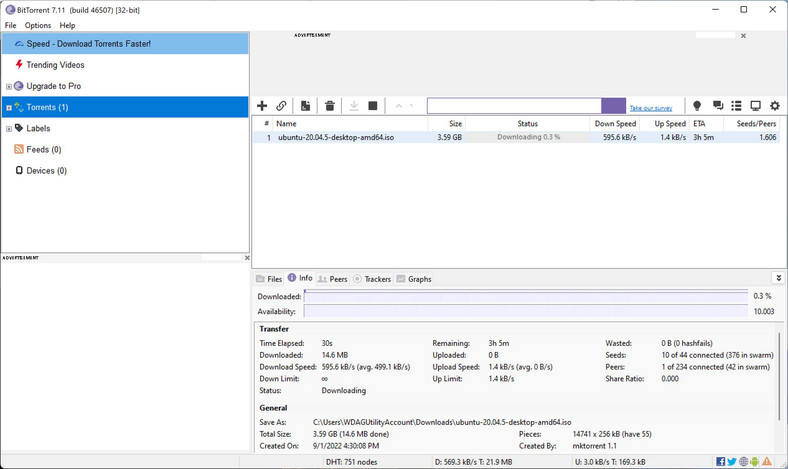Open the Options menu
This screenshot has height=469, width=788.
coord(38,25)
